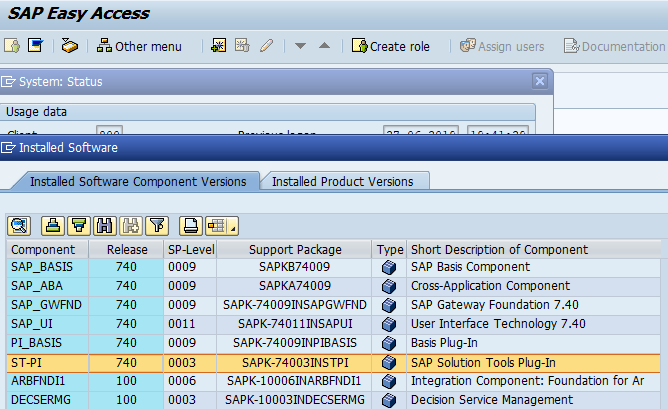Viewport: 668px width, 409px height.
Task: Switch to Installed Product Versions tab
Action: point(343,181)
